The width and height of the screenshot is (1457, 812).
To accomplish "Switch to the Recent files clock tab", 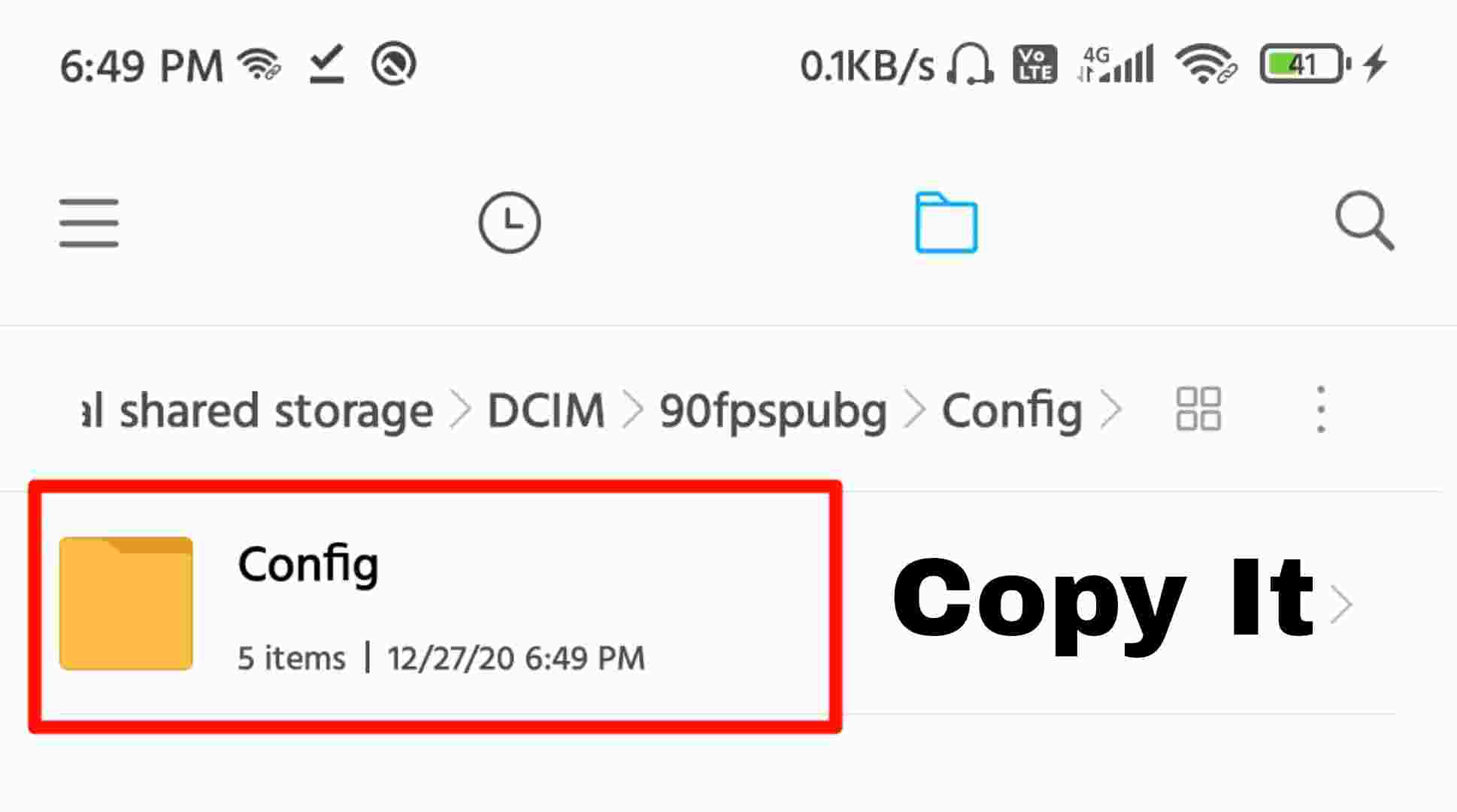I will pyautogui.click(x=510, y=223).
